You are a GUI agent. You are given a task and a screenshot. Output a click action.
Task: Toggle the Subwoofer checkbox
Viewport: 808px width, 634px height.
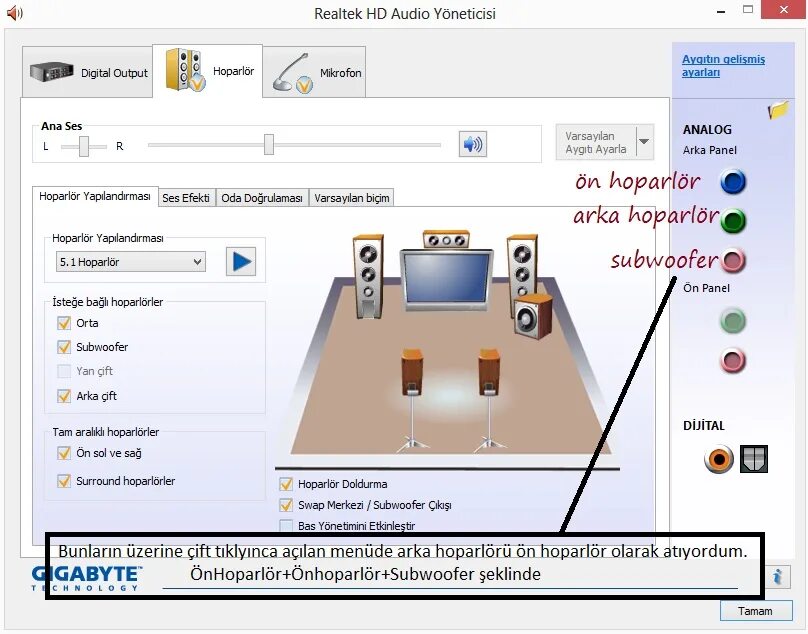pos(64,347)
